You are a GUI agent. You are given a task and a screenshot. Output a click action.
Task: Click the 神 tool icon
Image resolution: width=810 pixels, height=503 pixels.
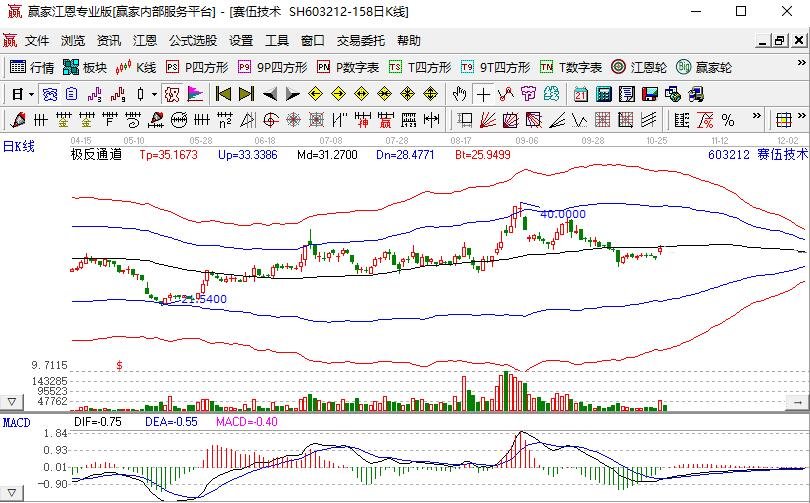click(363, 120)
